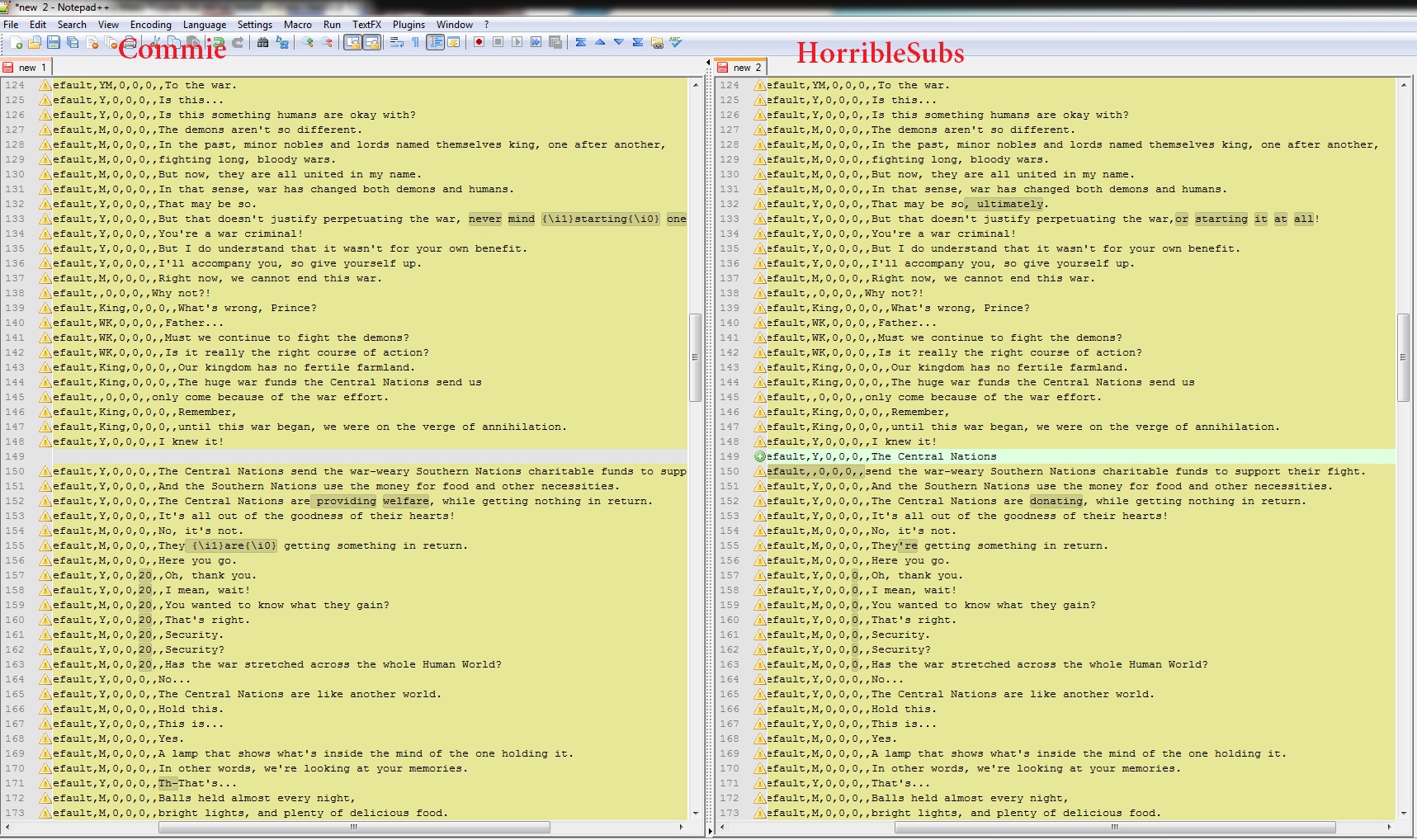
Task: Click 'Th-That's...' on left line 171
Action: pos(197,783)
